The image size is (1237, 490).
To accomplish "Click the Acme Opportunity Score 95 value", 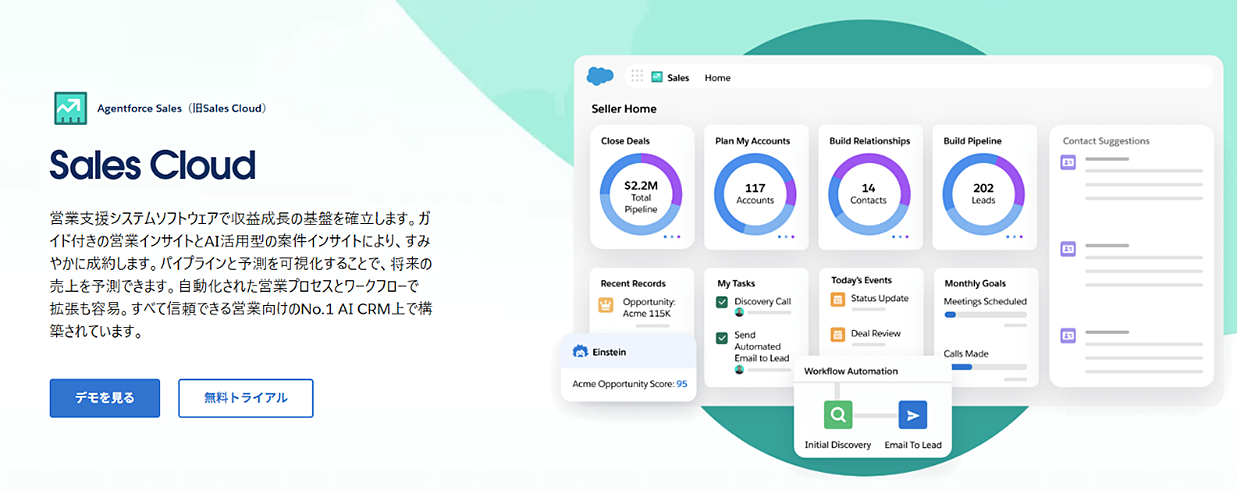I will coord(681,384).
